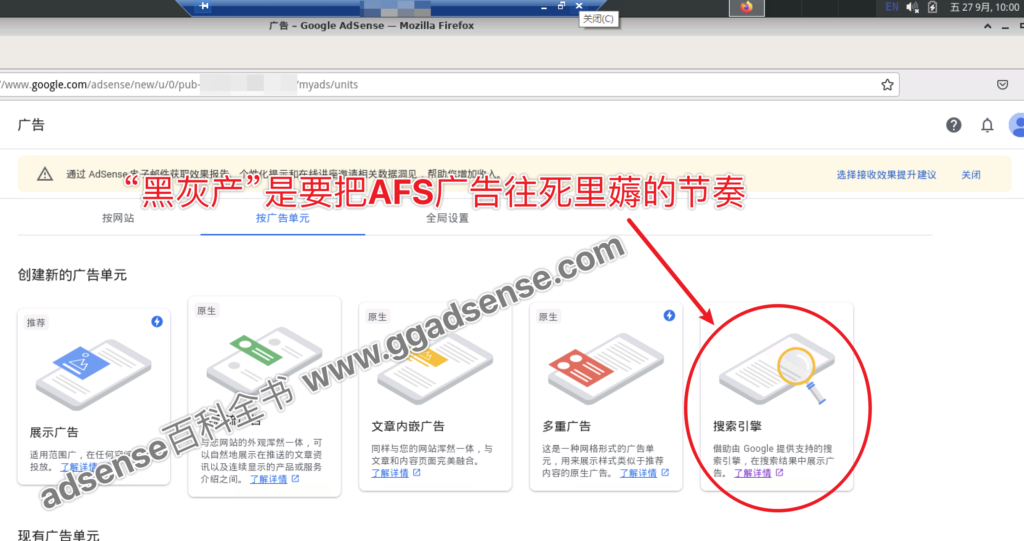Open the account avatar at top right

coord(1017,125)
